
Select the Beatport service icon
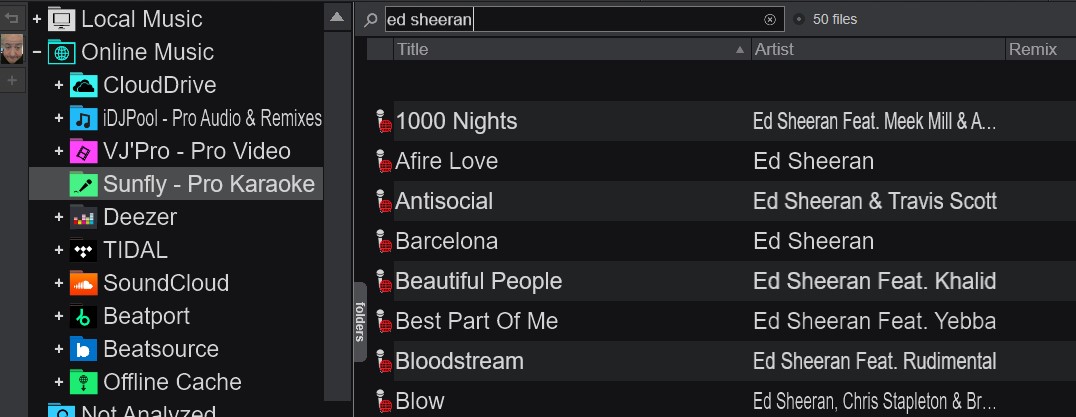point(84,316)
